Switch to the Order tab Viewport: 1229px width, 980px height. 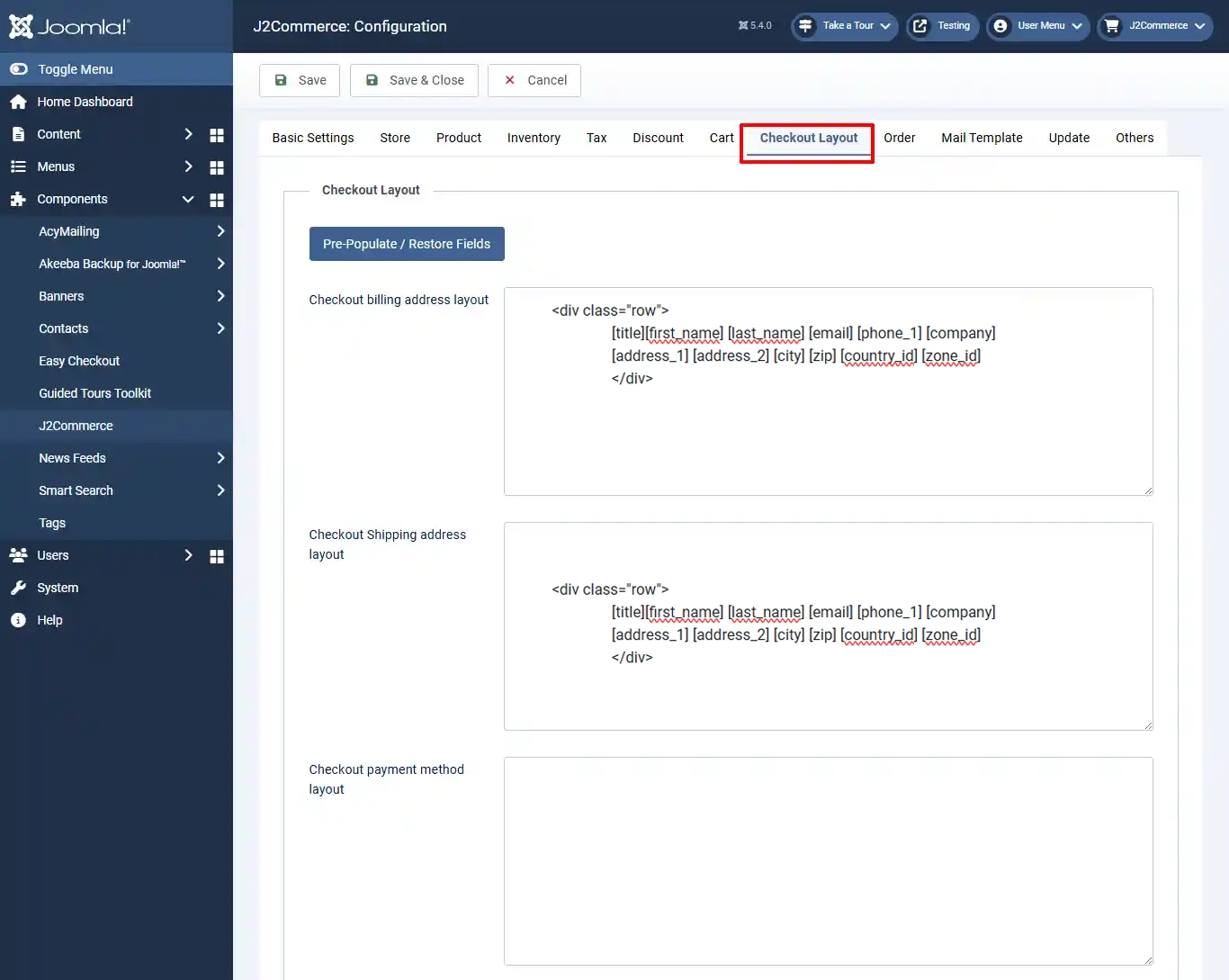coord(900,138)
